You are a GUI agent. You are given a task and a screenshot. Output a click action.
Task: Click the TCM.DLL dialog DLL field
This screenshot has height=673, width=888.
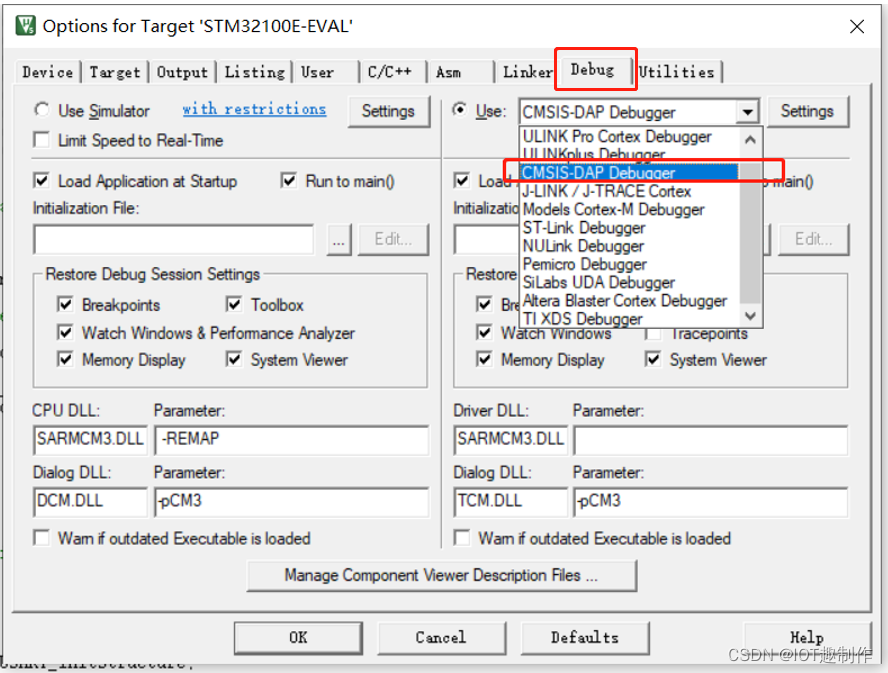[511, 502]
